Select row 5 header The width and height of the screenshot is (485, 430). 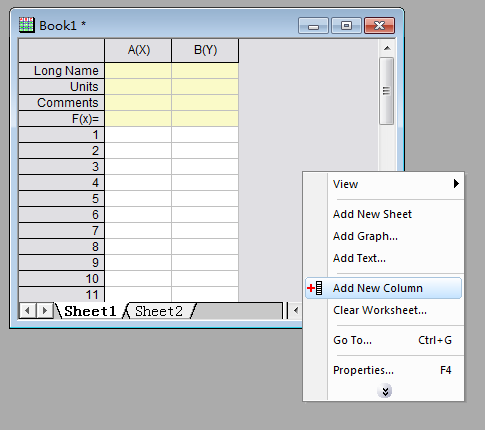(61, 199)
